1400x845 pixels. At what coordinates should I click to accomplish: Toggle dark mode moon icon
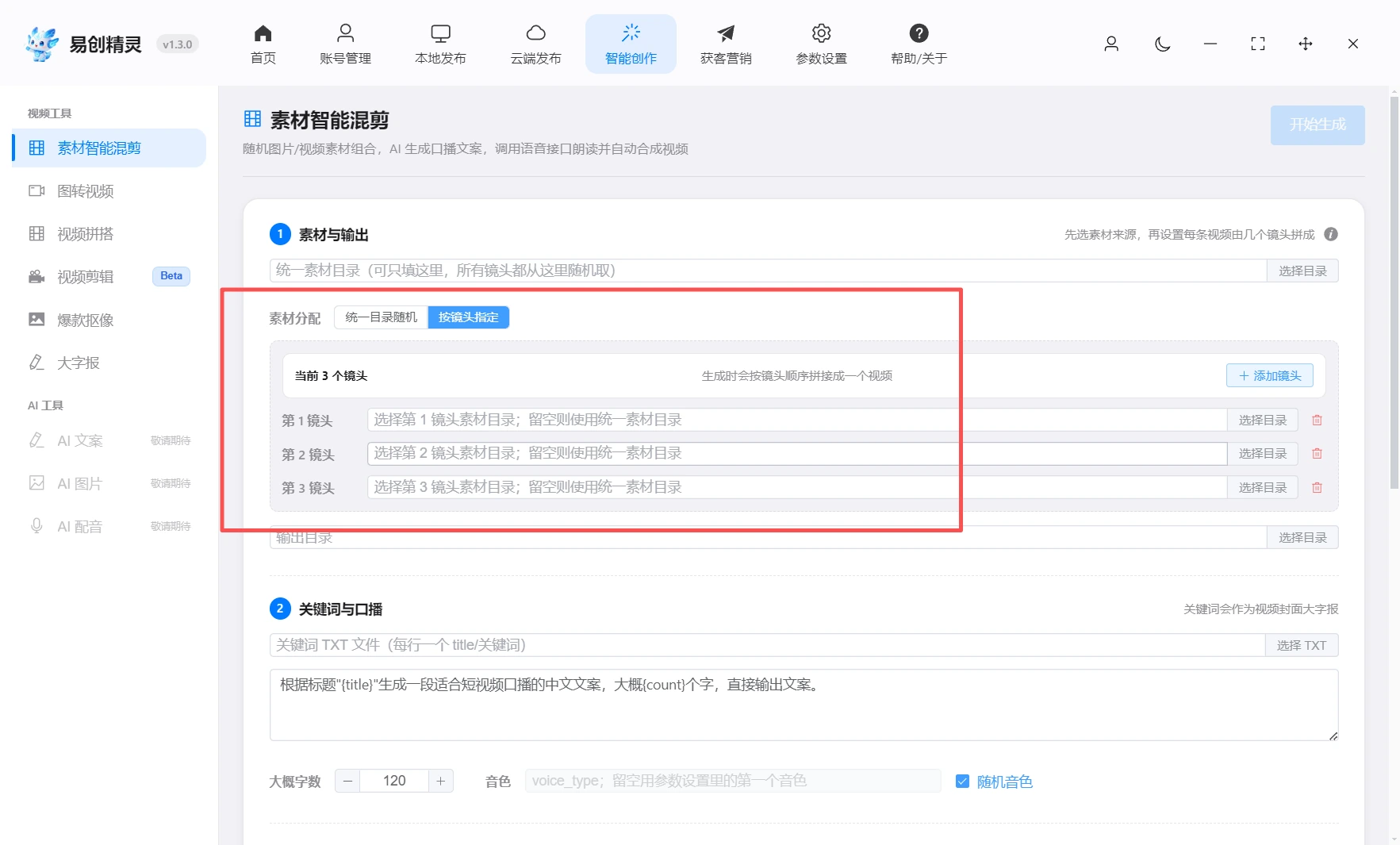[x=1163, y=44]
